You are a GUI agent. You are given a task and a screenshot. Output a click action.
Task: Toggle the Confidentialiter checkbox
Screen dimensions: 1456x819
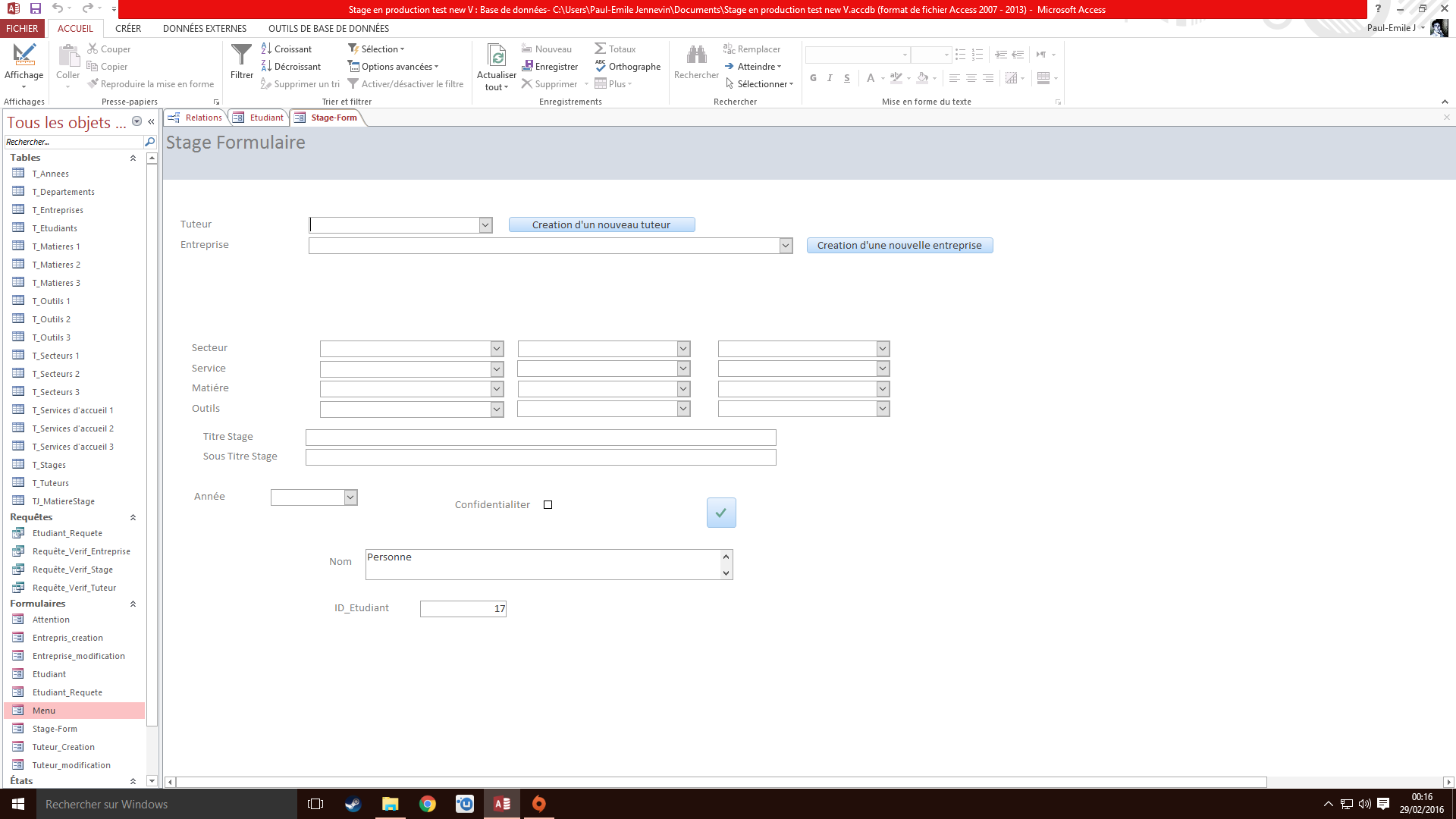(x=548, y=504)
